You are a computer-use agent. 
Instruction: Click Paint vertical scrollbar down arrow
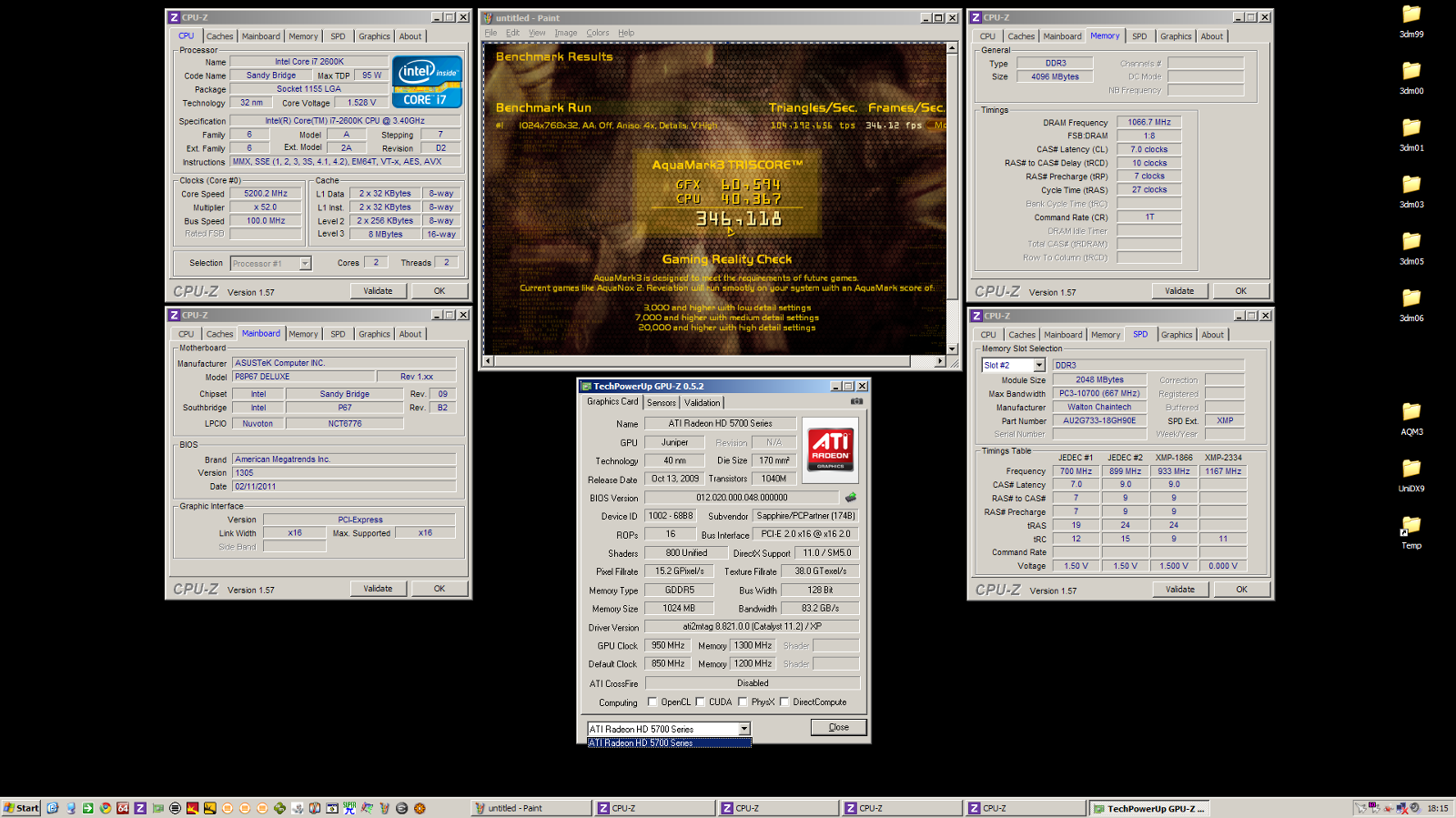(953, 348)
